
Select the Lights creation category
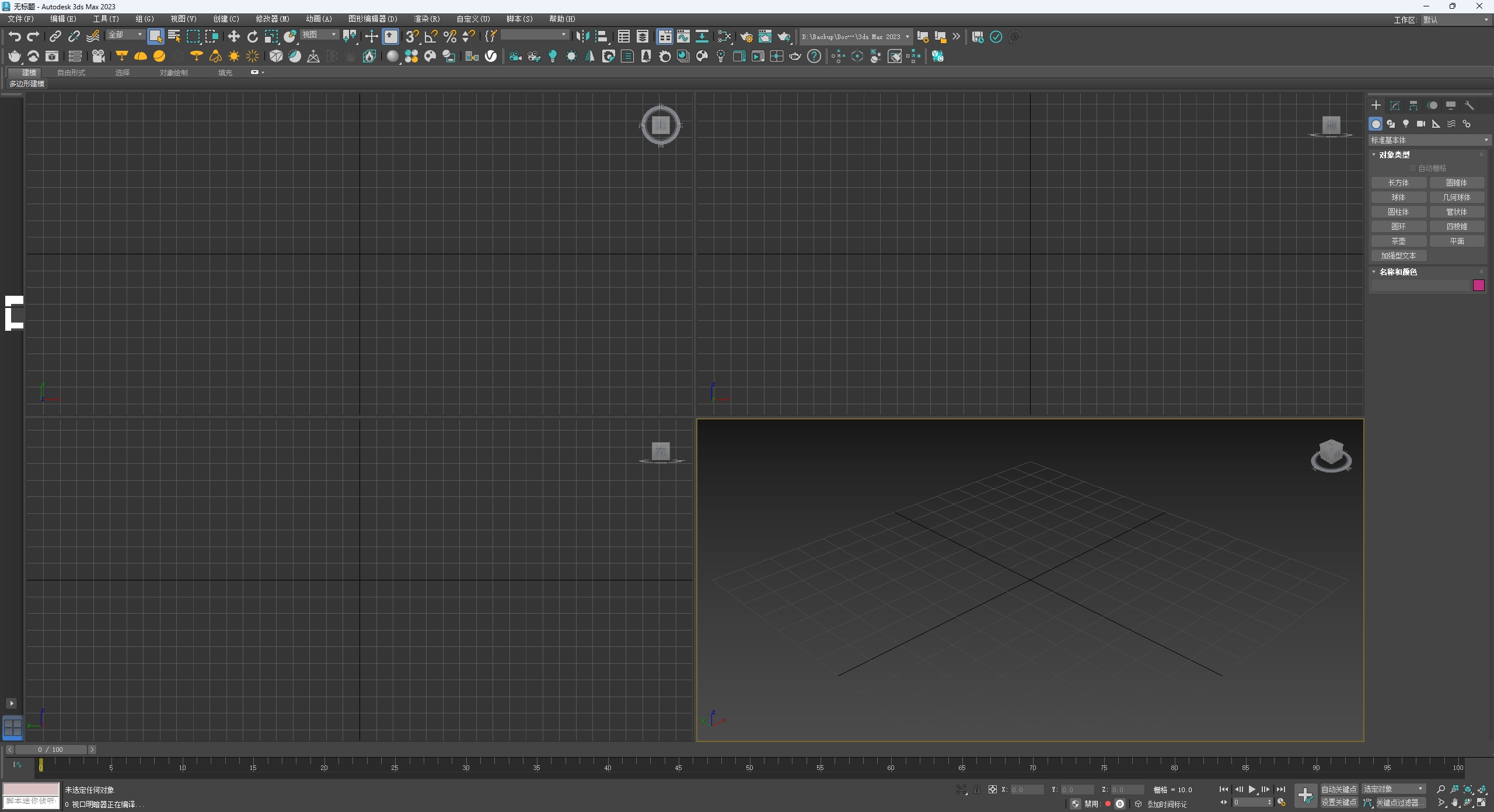(x=1406, y=125)
